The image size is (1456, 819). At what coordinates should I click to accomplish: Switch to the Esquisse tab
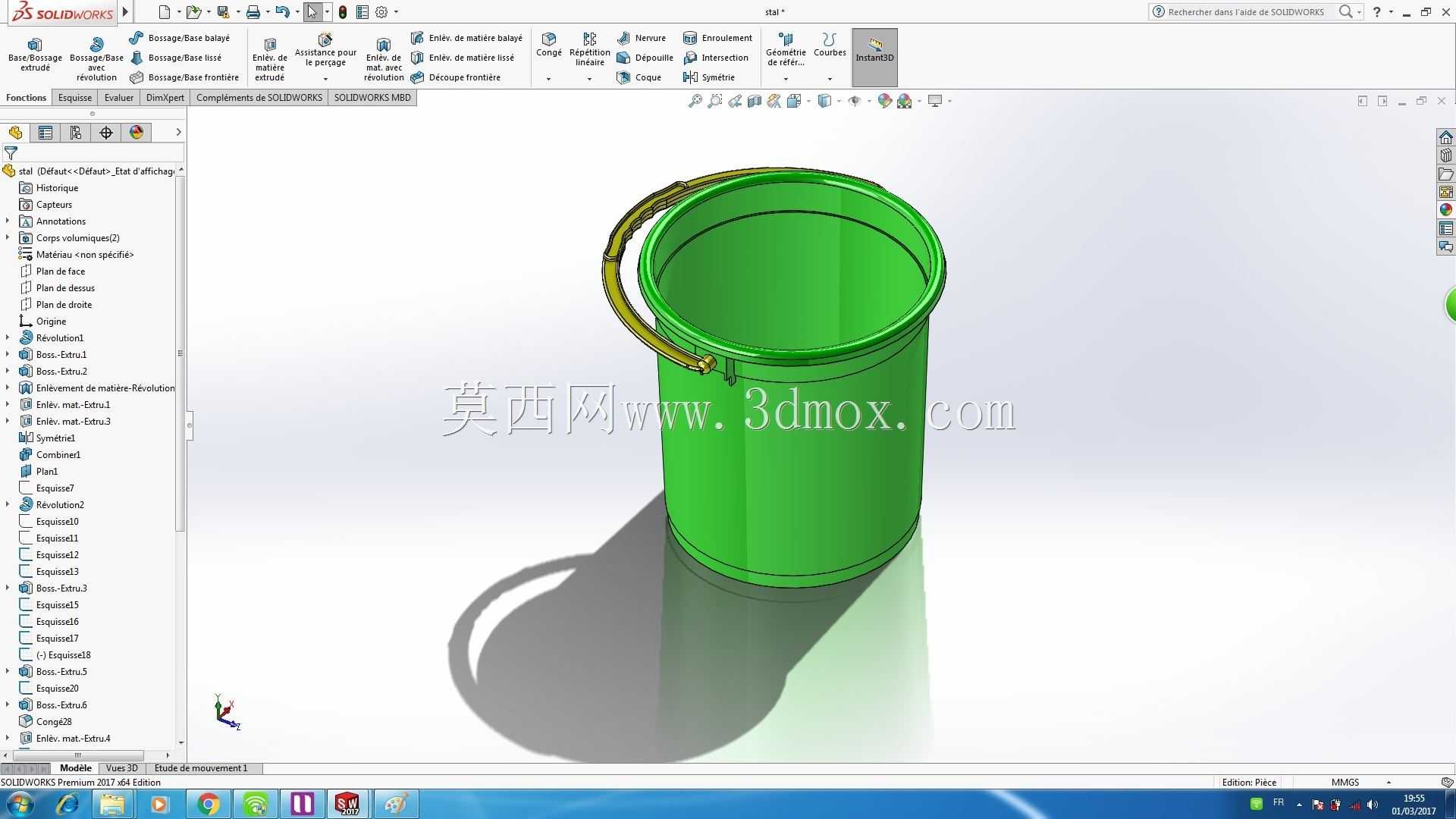pyautogui.click(x=75, y=98)
